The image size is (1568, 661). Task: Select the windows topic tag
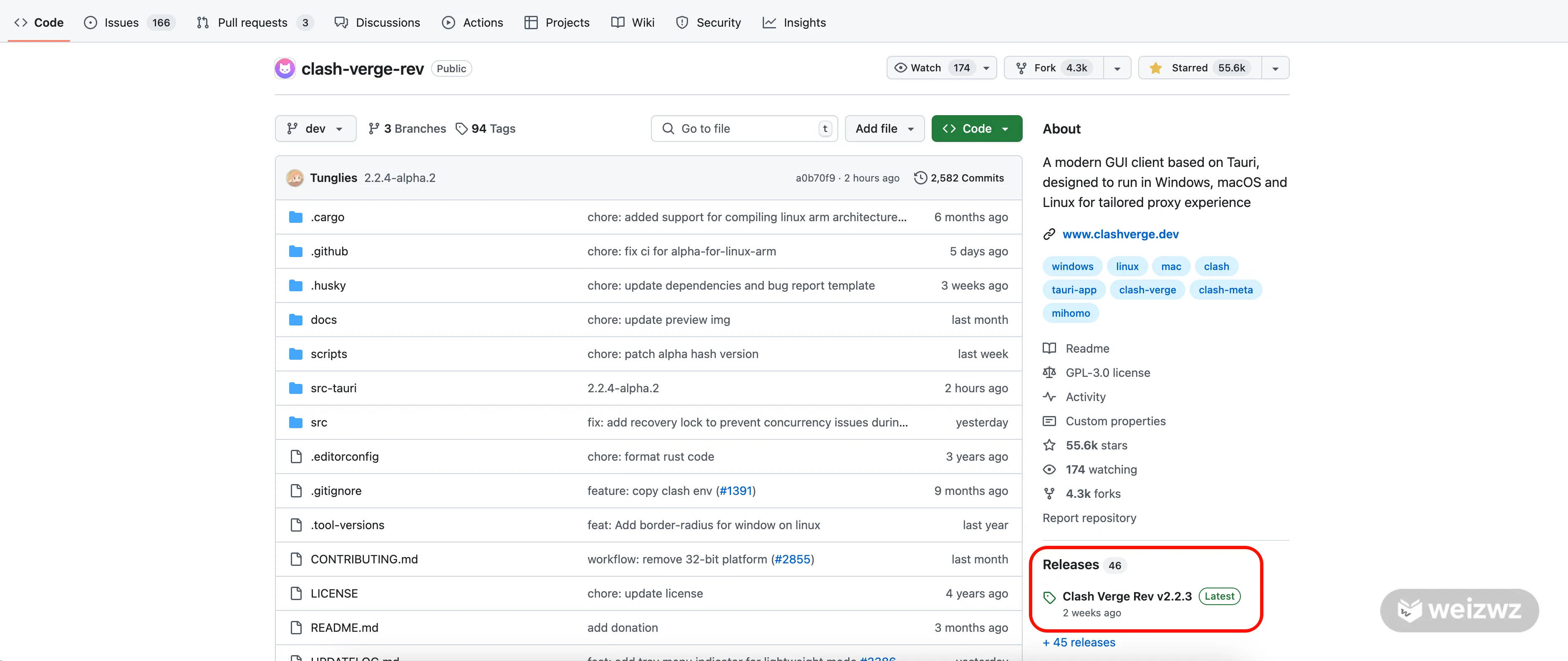tap(1072, 267)
